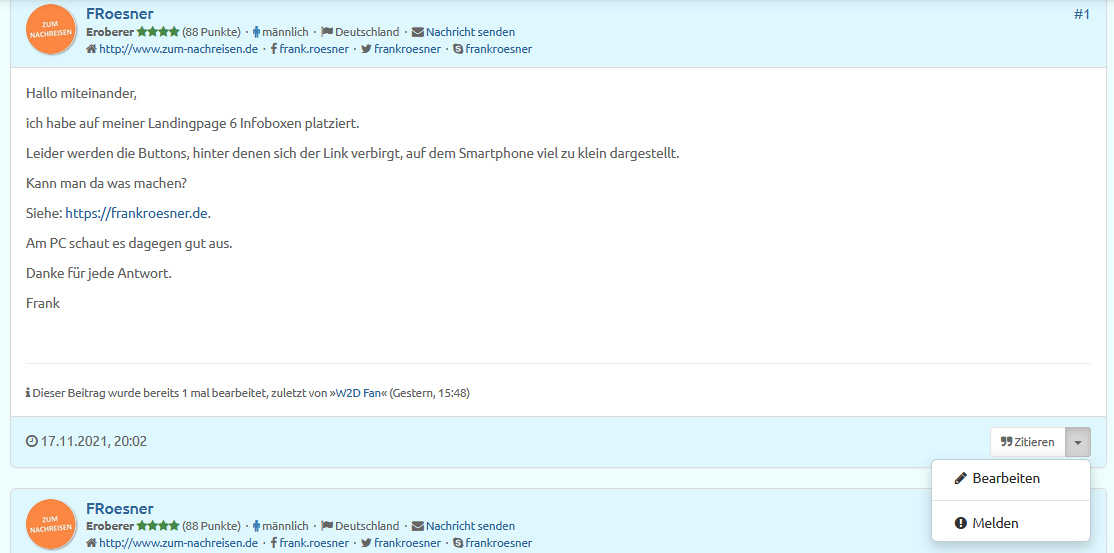Open zum-nachreisen.de homepage link in second post
This screenshot has width=1114, height=553.
[x=178, y=543]
